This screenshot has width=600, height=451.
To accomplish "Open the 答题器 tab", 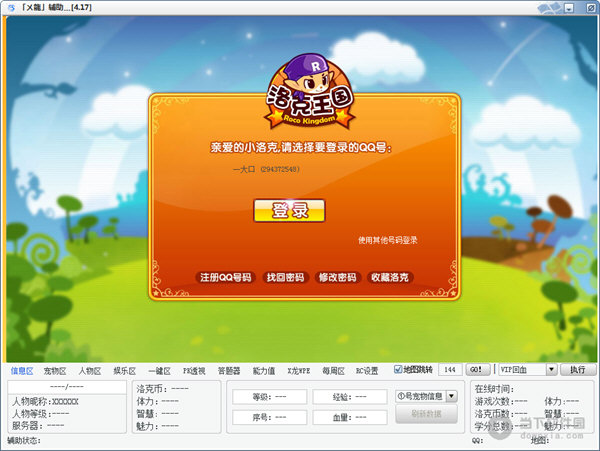I will [229, 371].
